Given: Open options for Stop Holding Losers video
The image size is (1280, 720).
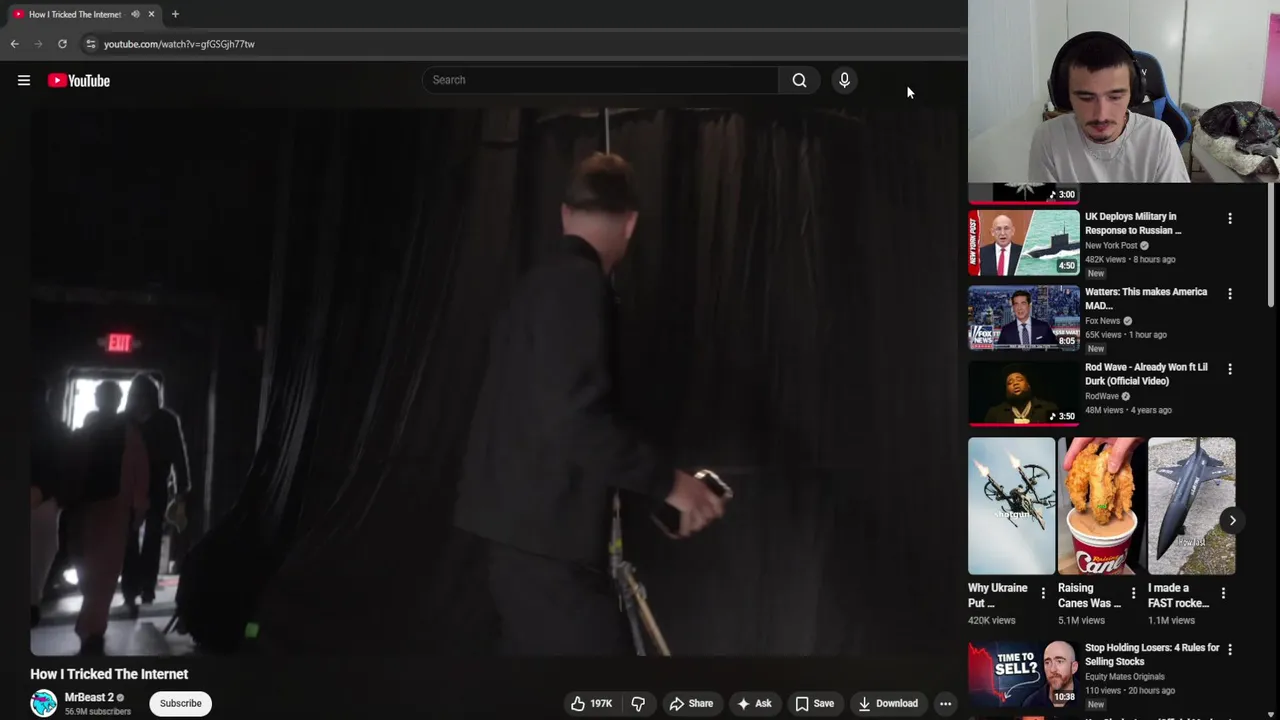Looking at the screenshot, I should [1230, 650].
